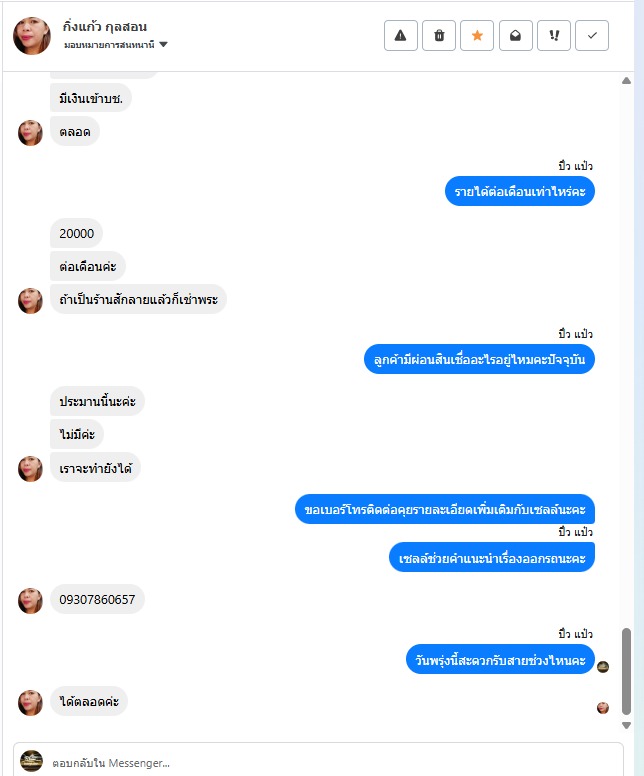Image resolution: width=644 pixels, height=776 pixels.
Task: Click the spam warning triangle icon
Action: click(x=400, y=36)
